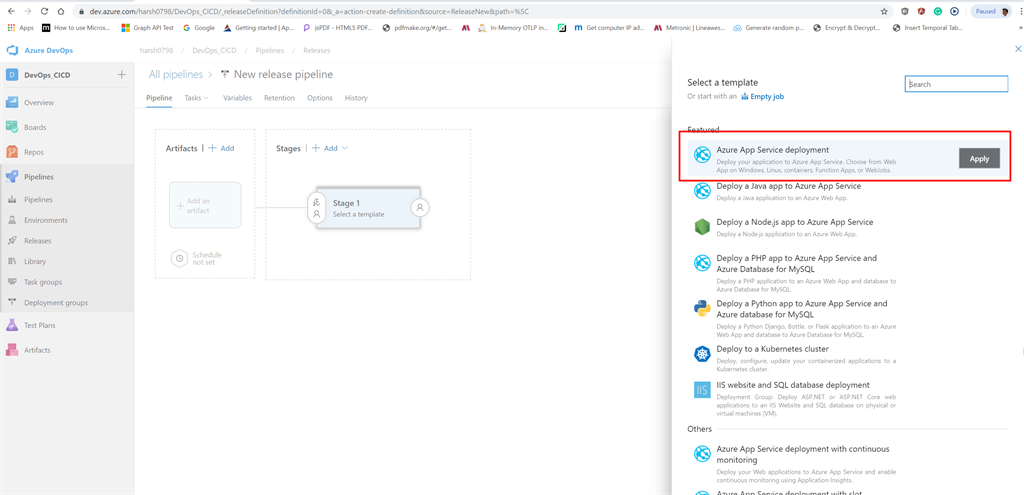Open the Apps bookmarks shortcut
The image size is (1024, 495).
pyautogui.click(x=20, y=28)
